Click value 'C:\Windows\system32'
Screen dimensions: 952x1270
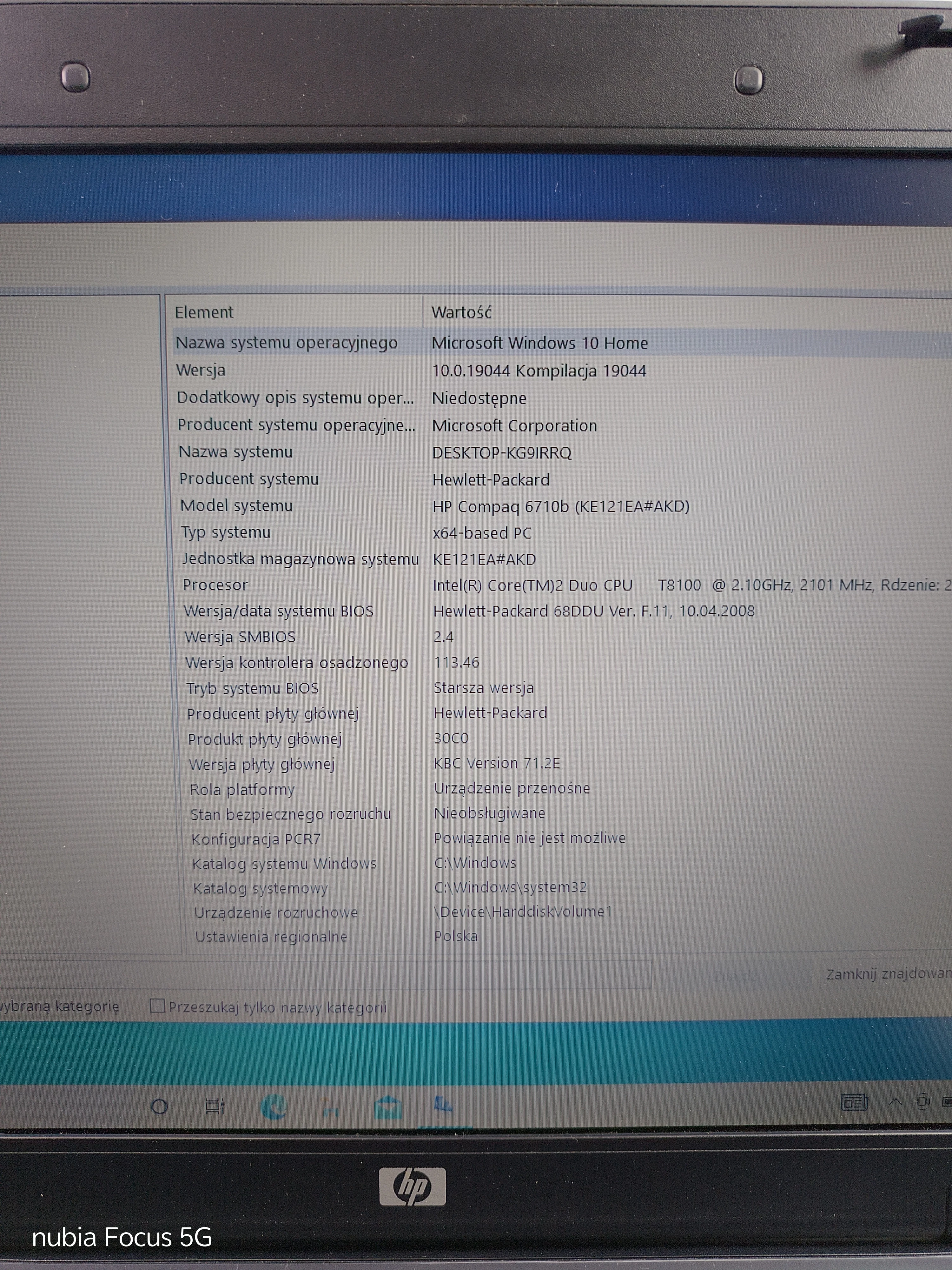click(x=510, y=888)
